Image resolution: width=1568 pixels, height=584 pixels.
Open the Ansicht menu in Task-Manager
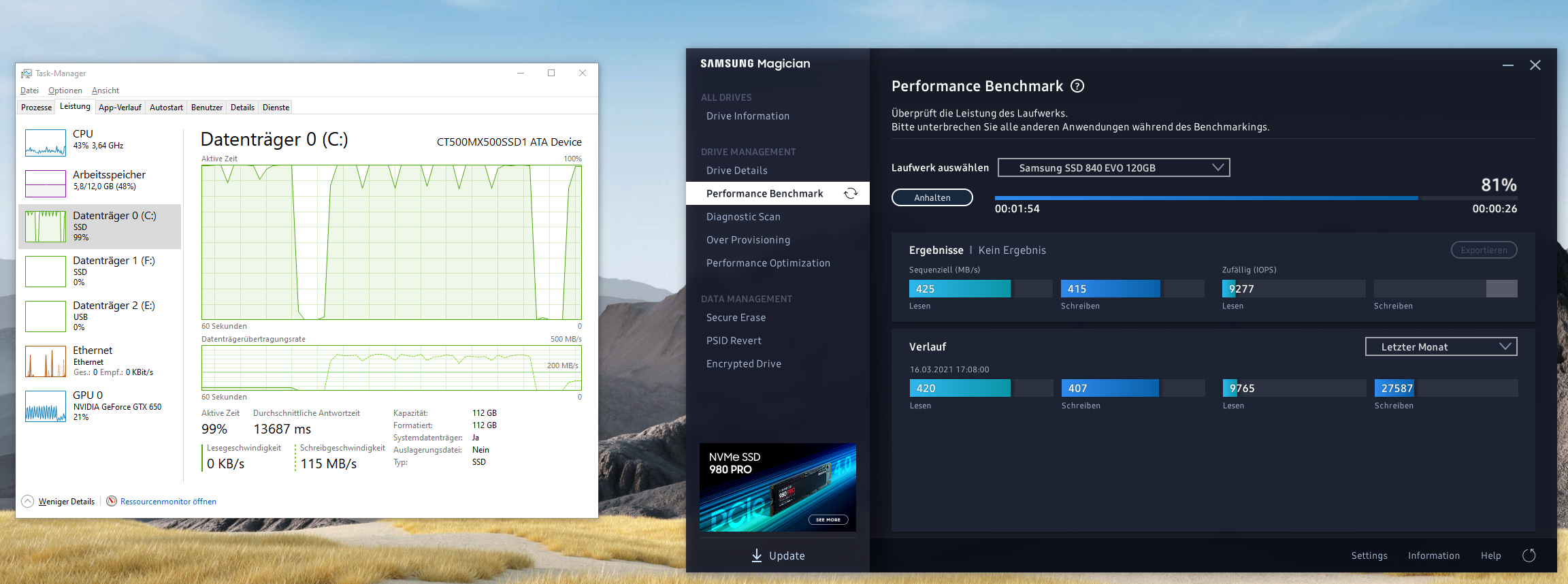(x=105, y=91)
